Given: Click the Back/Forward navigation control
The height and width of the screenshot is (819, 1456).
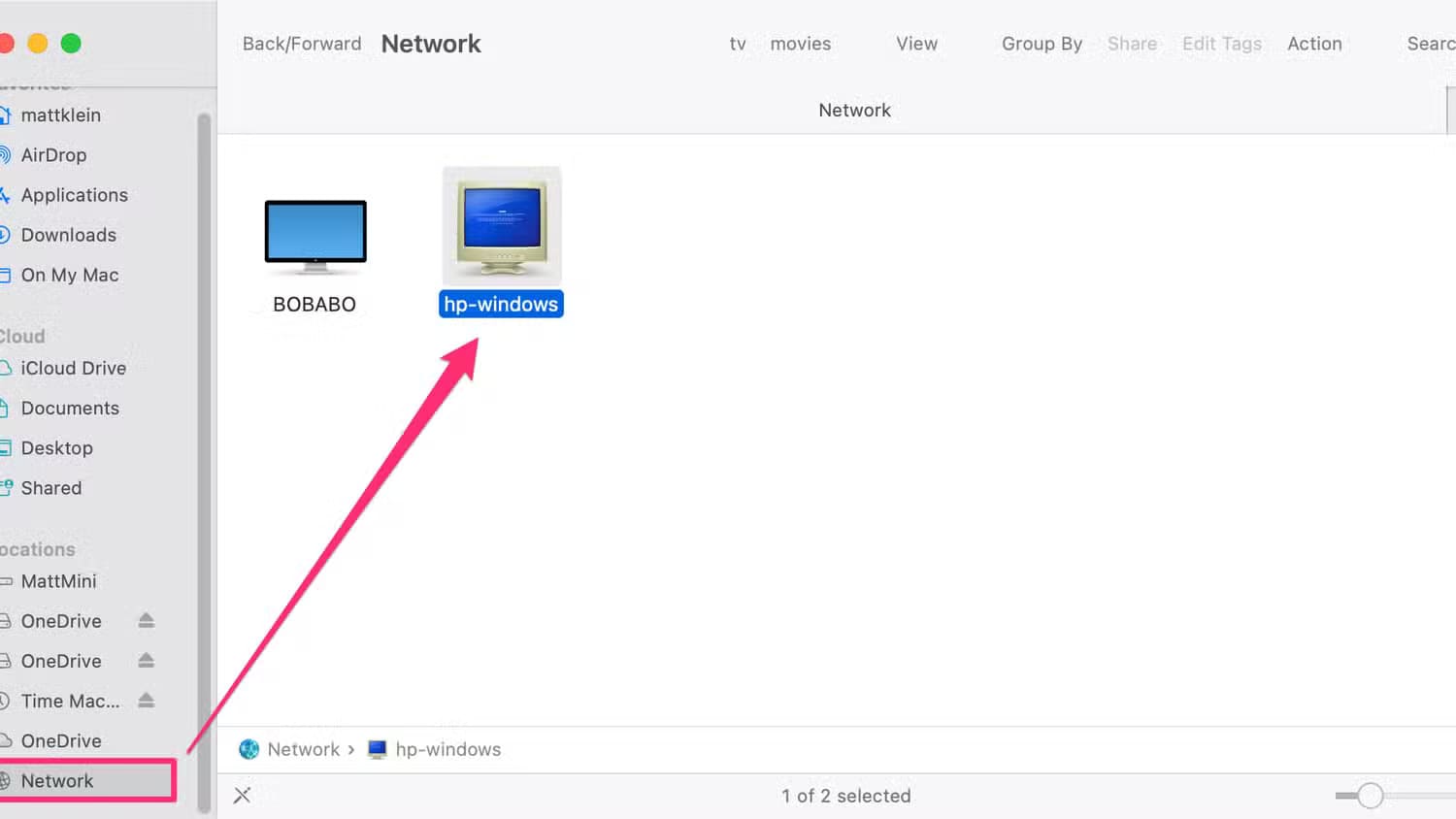Looking at the screenshot, I should [301, 44].
